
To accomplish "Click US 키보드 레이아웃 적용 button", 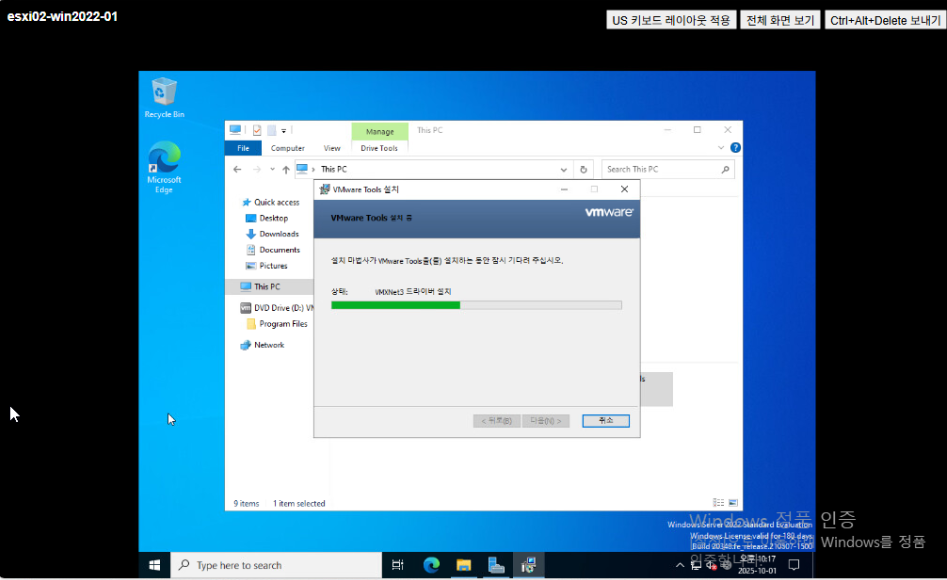I will [671, 20].
